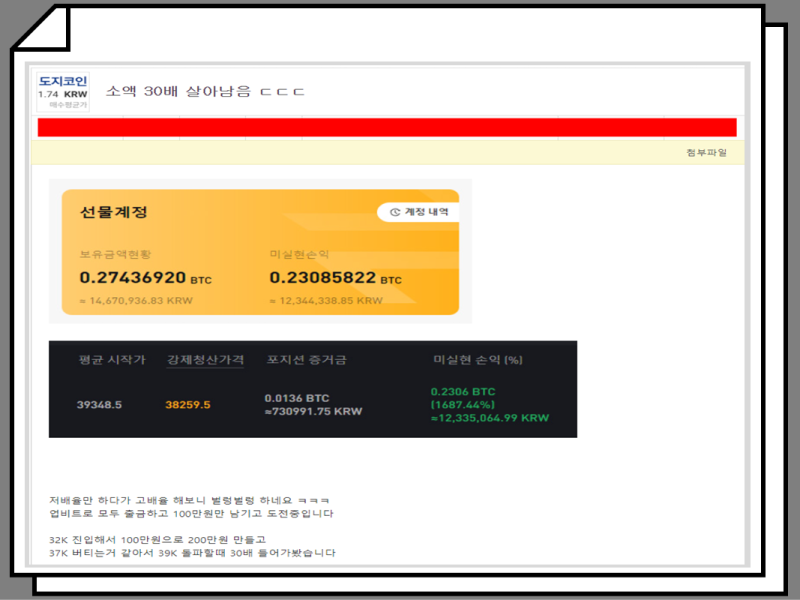Screen dimensions: 800x600
Task: Click the line starting 업비트로 모두 출금하고
Action: click(191, 513)
